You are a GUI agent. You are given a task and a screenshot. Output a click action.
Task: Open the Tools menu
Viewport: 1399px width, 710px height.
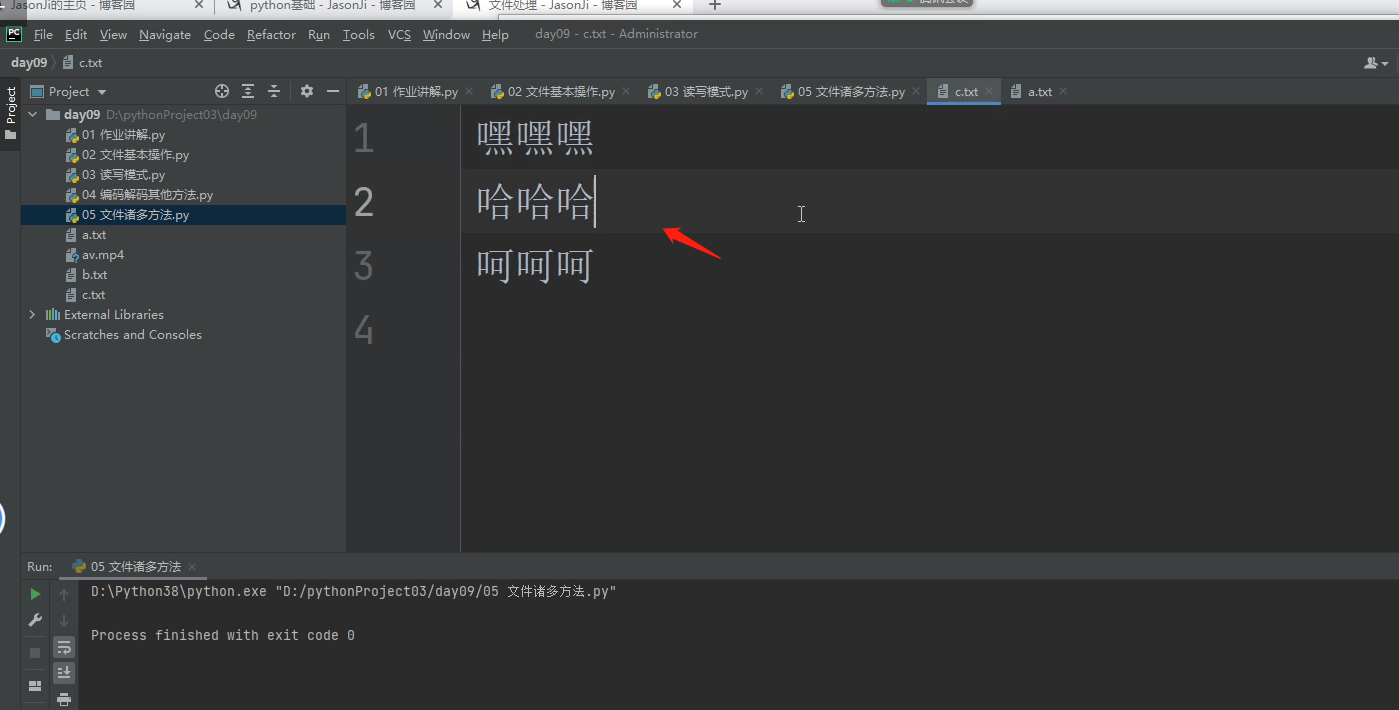358,34
